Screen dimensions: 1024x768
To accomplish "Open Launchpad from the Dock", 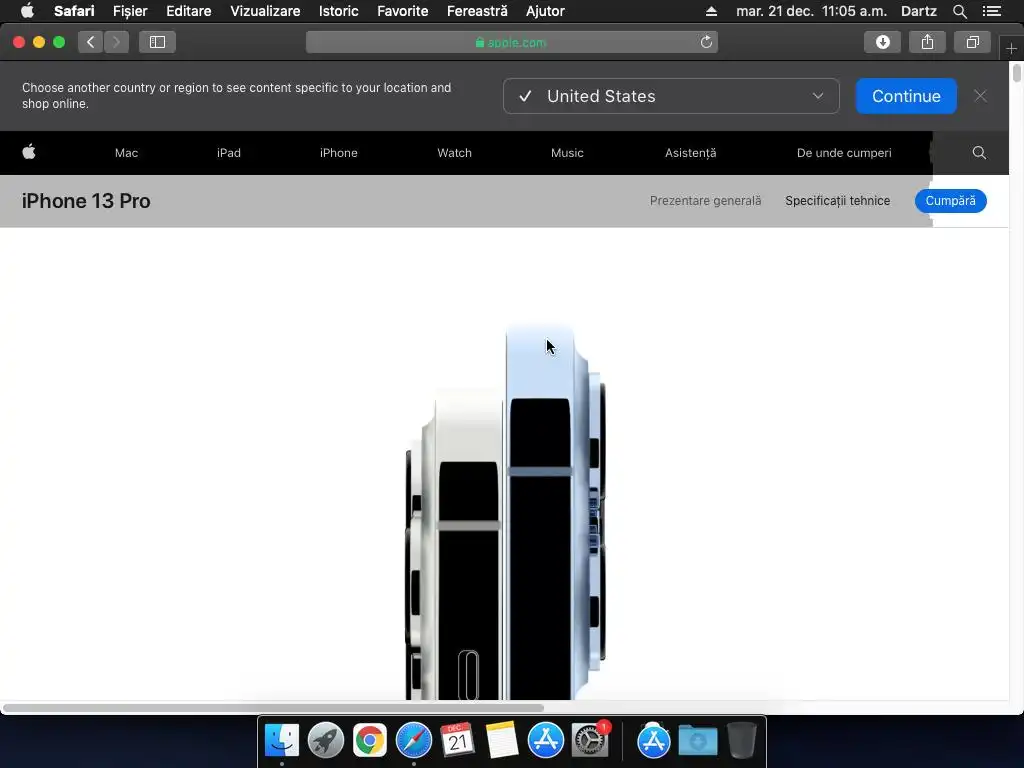I will (x=326, y=741).
